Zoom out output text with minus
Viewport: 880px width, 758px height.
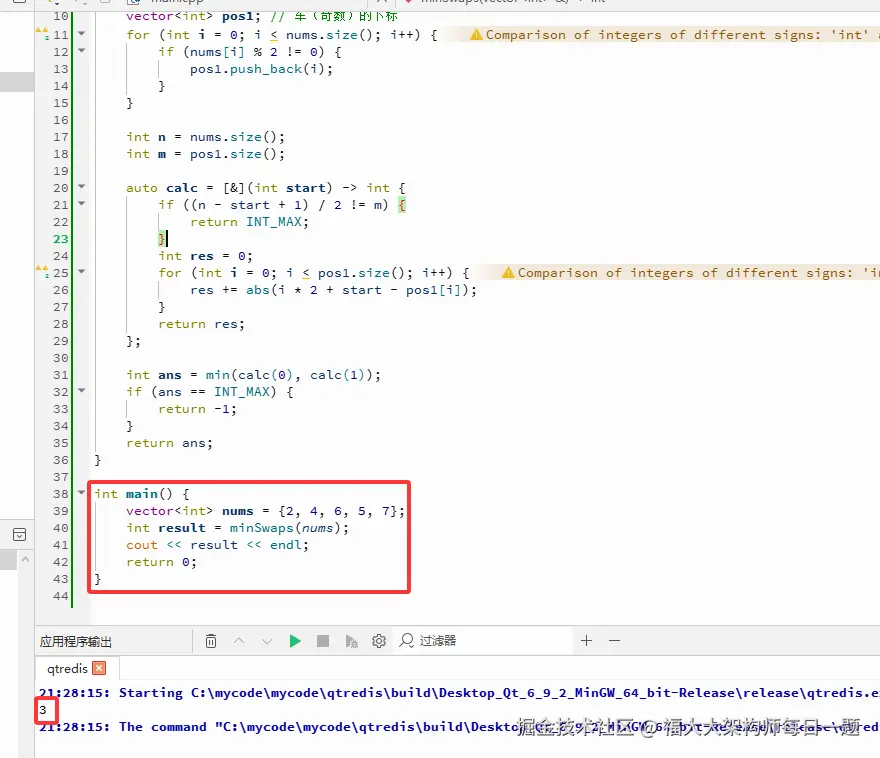click(615, 641)
